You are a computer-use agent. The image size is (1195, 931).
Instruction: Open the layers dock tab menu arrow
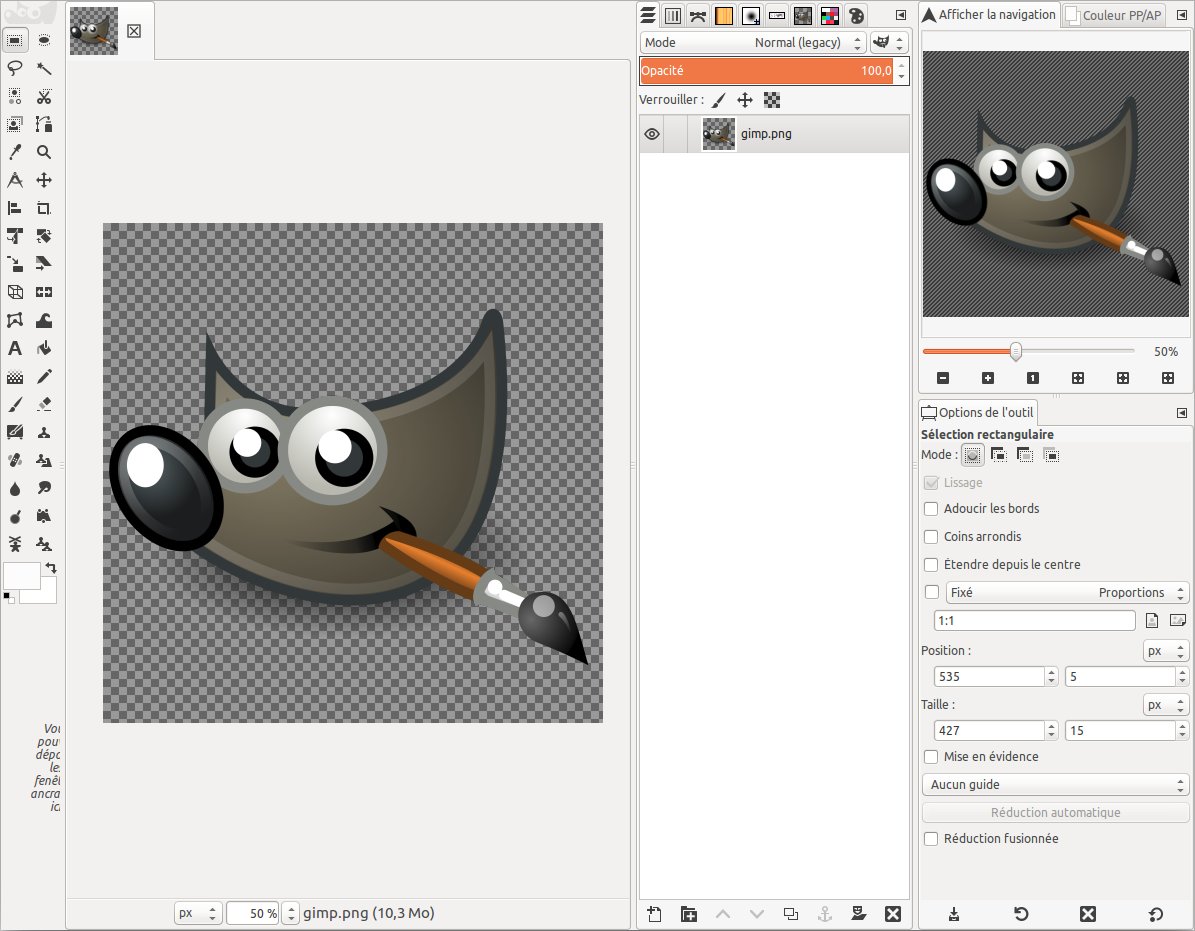pos(901,15)
